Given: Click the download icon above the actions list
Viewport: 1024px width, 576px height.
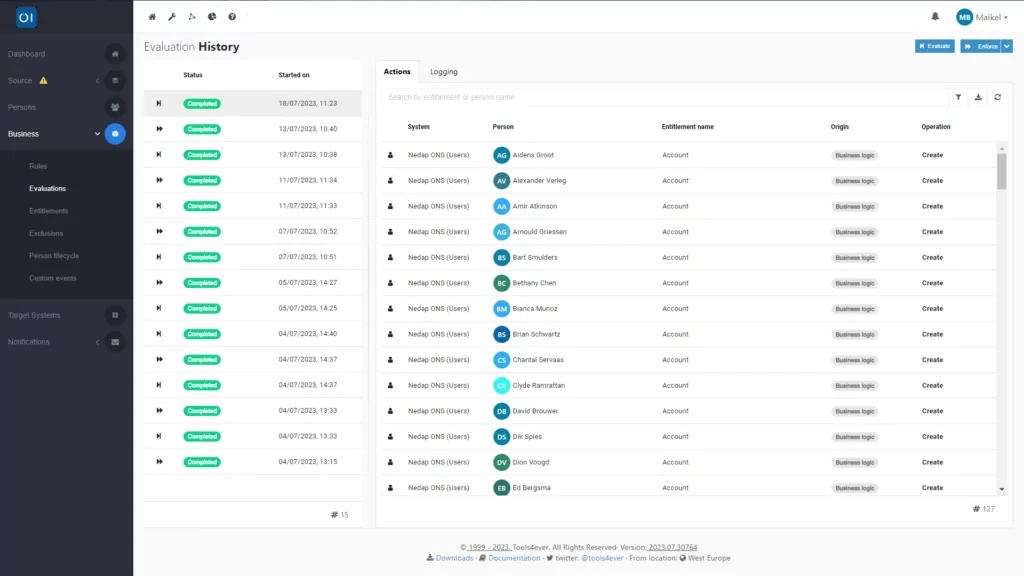Looking at the screenshot, I should click(978, 97).
